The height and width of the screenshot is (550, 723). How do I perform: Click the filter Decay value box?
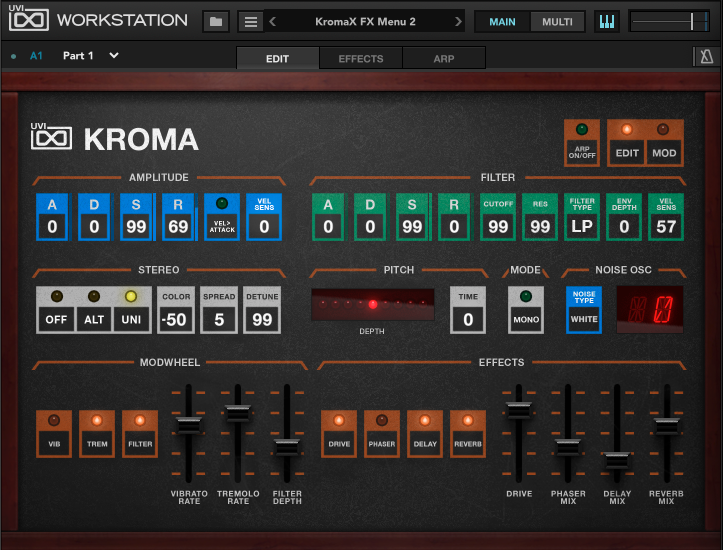pos(370,226)
